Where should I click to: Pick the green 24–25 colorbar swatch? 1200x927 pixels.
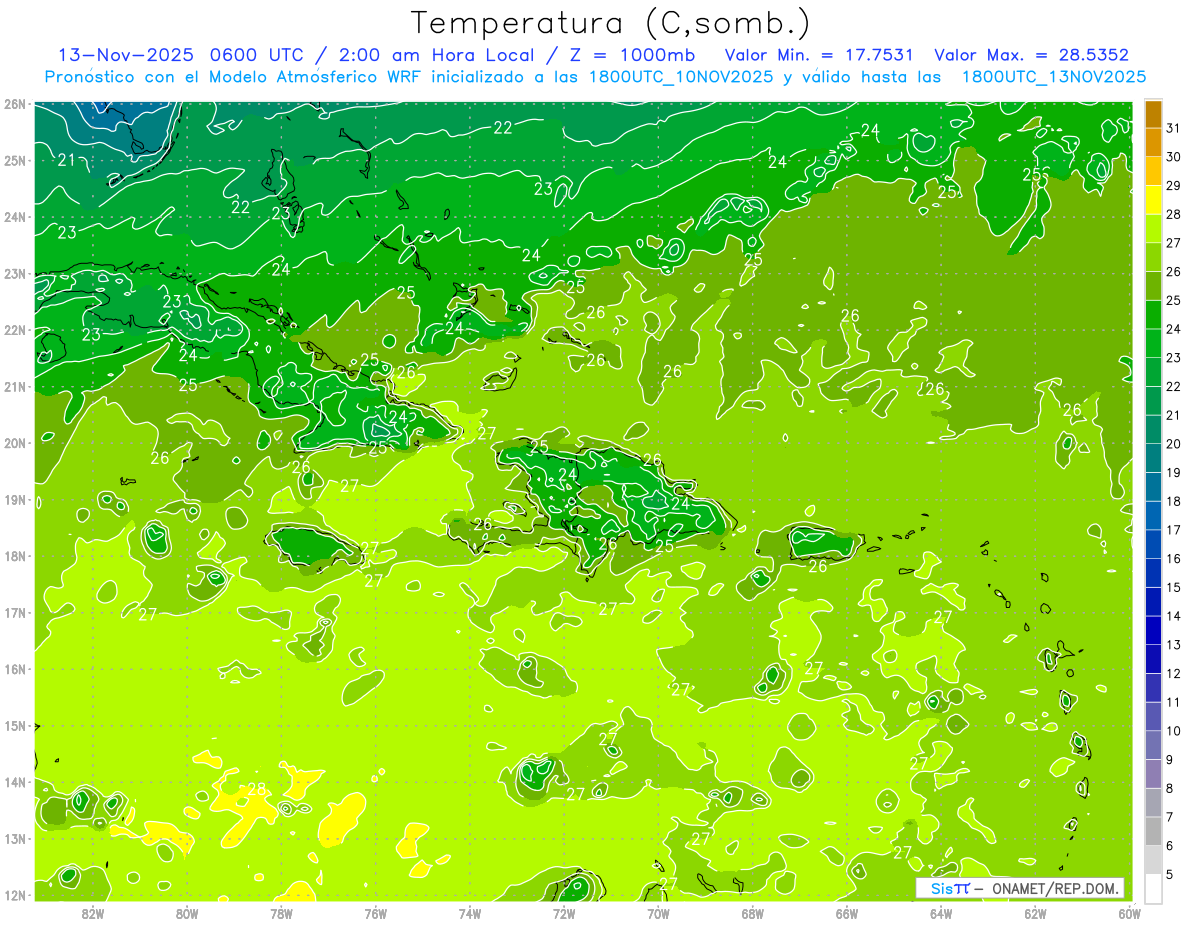tap(1153, 314)
